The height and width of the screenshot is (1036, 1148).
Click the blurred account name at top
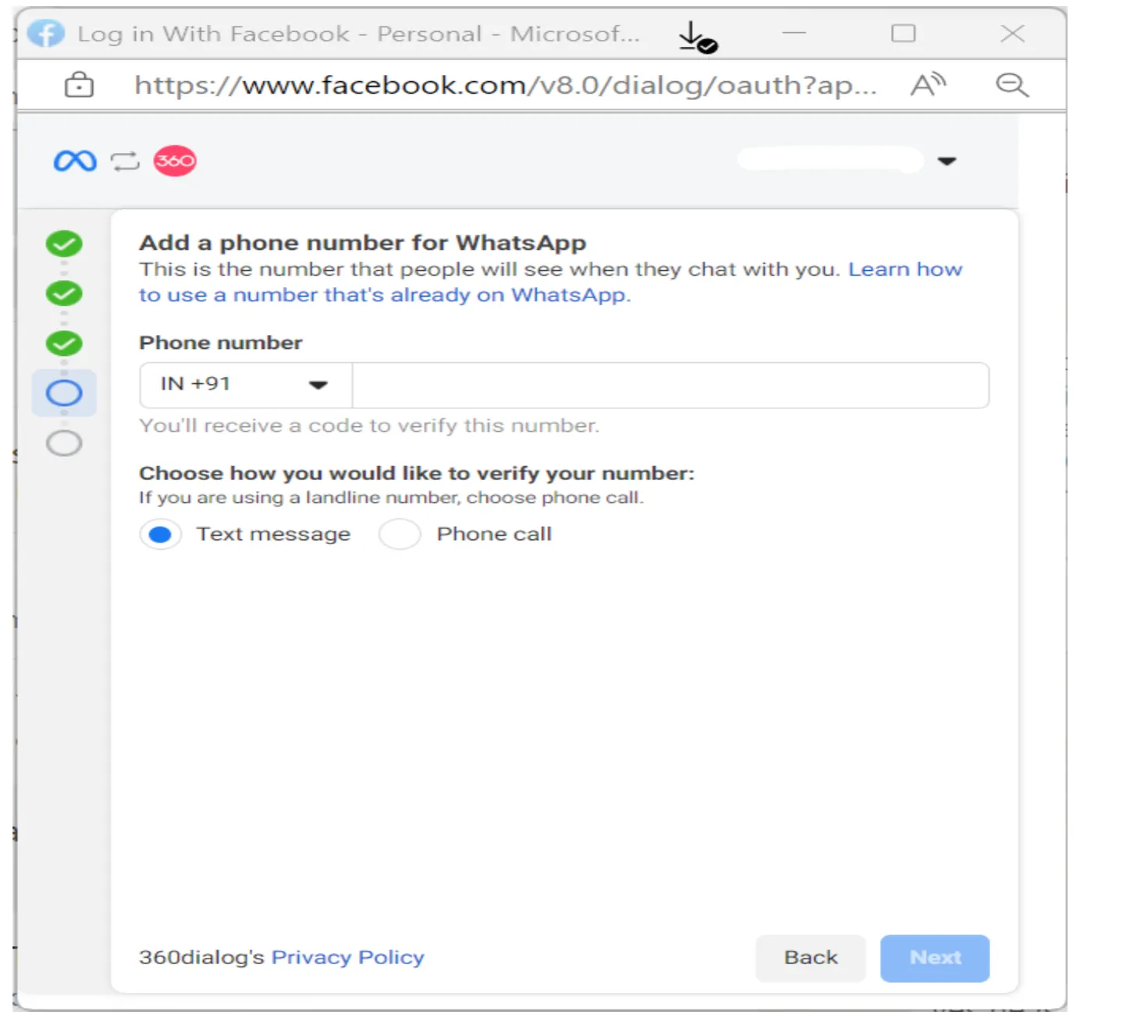point(830,160)
